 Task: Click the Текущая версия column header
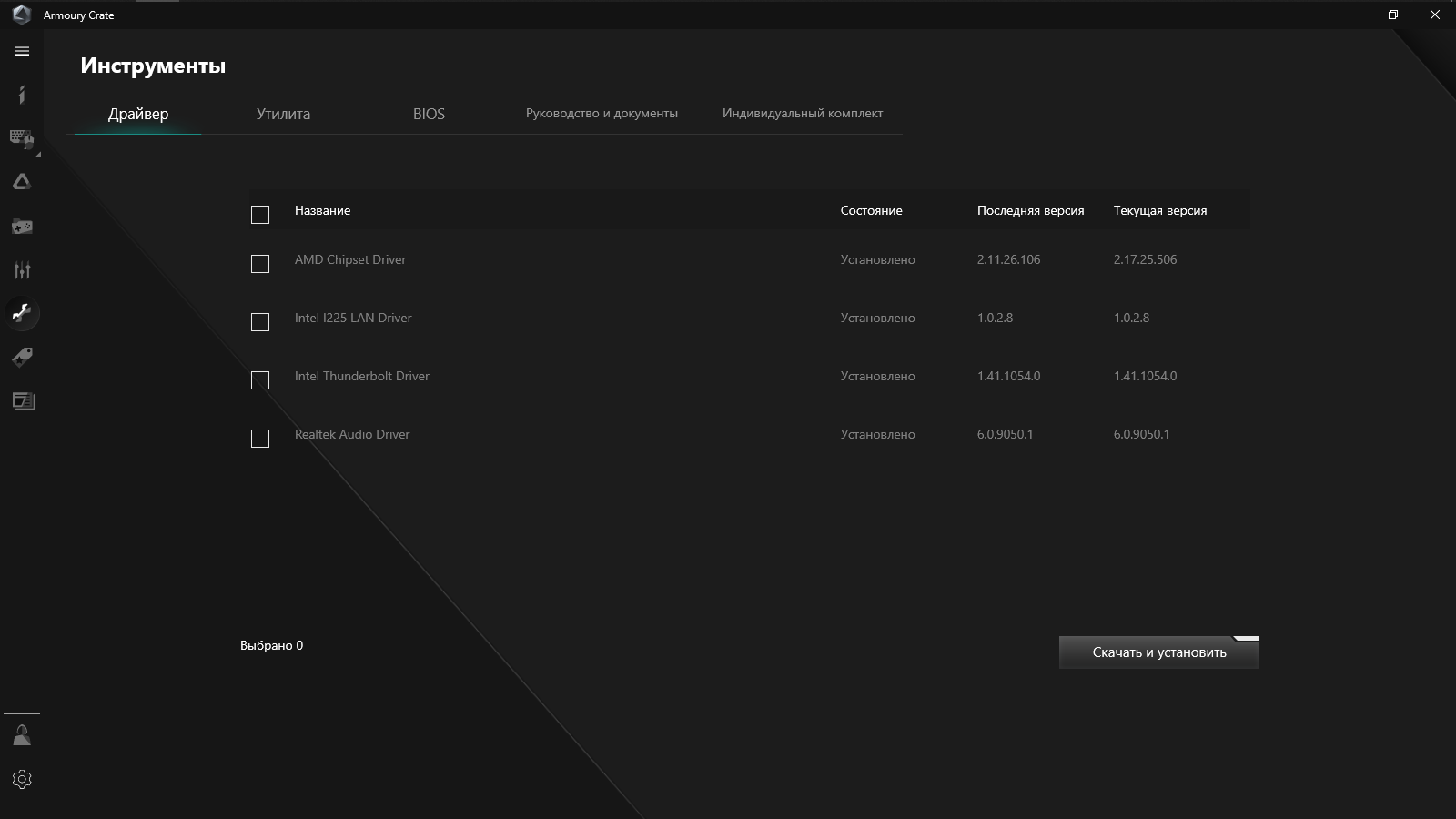point(1160,210)
